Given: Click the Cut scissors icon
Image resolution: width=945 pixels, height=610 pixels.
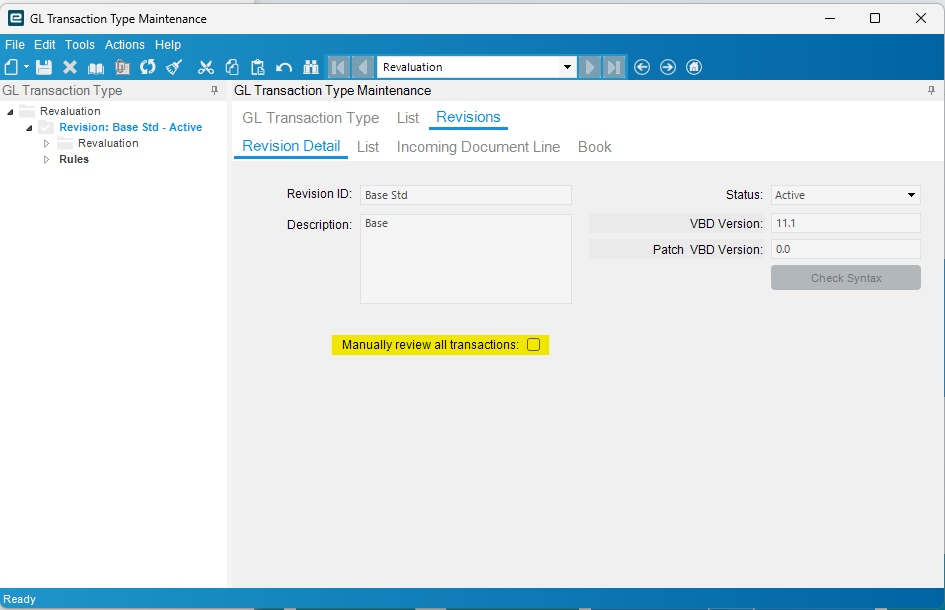Looking at the screenshot, I should click(x=206, y=67).
